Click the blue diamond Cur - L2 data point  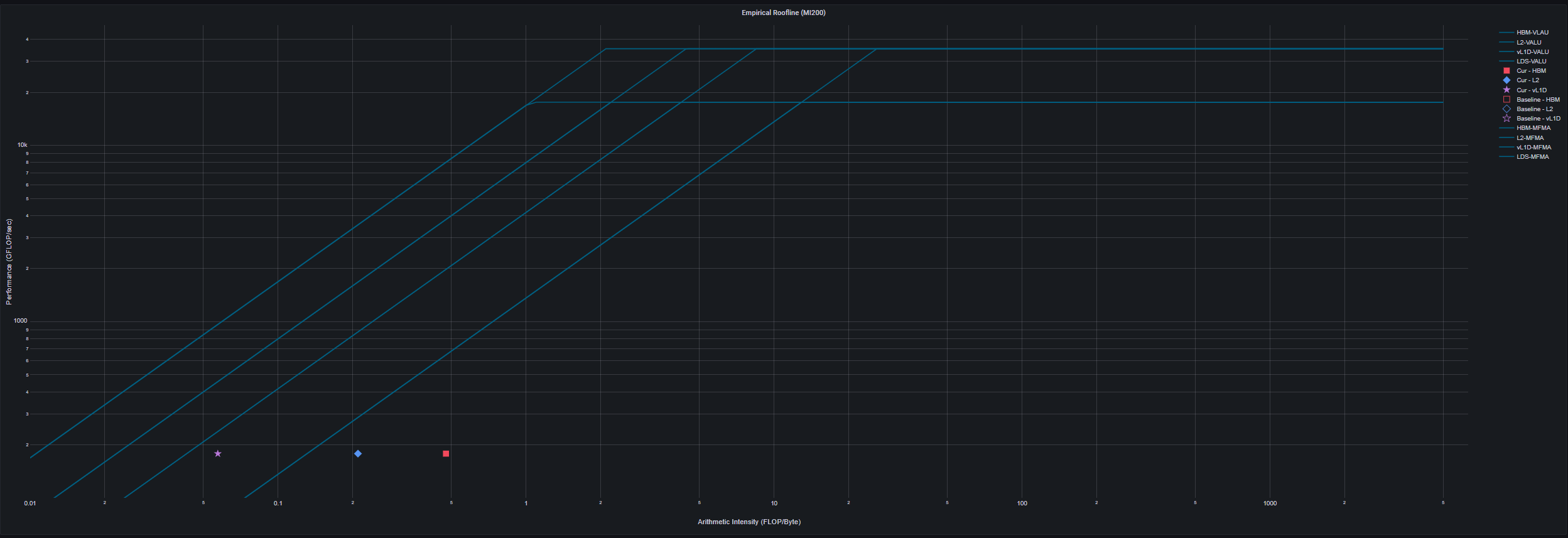[x=358, y=453]
